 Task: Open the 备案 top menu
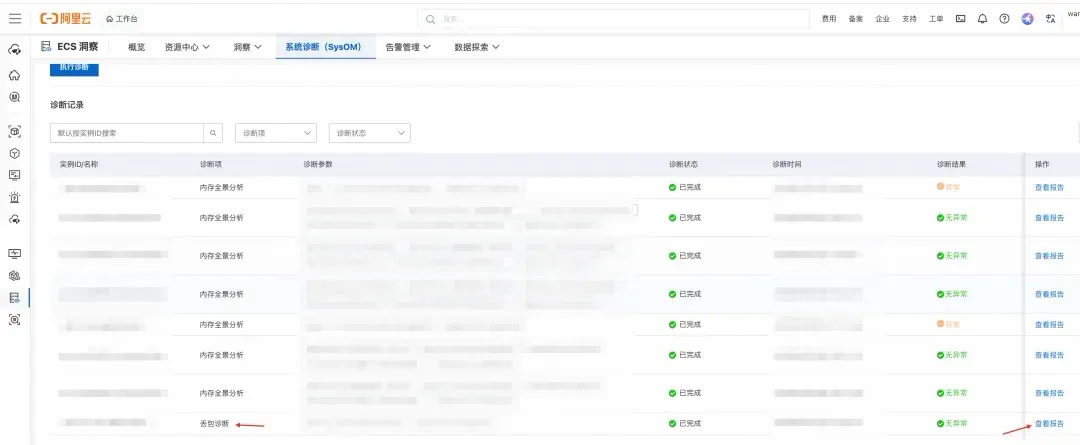[x=855, y=19]
